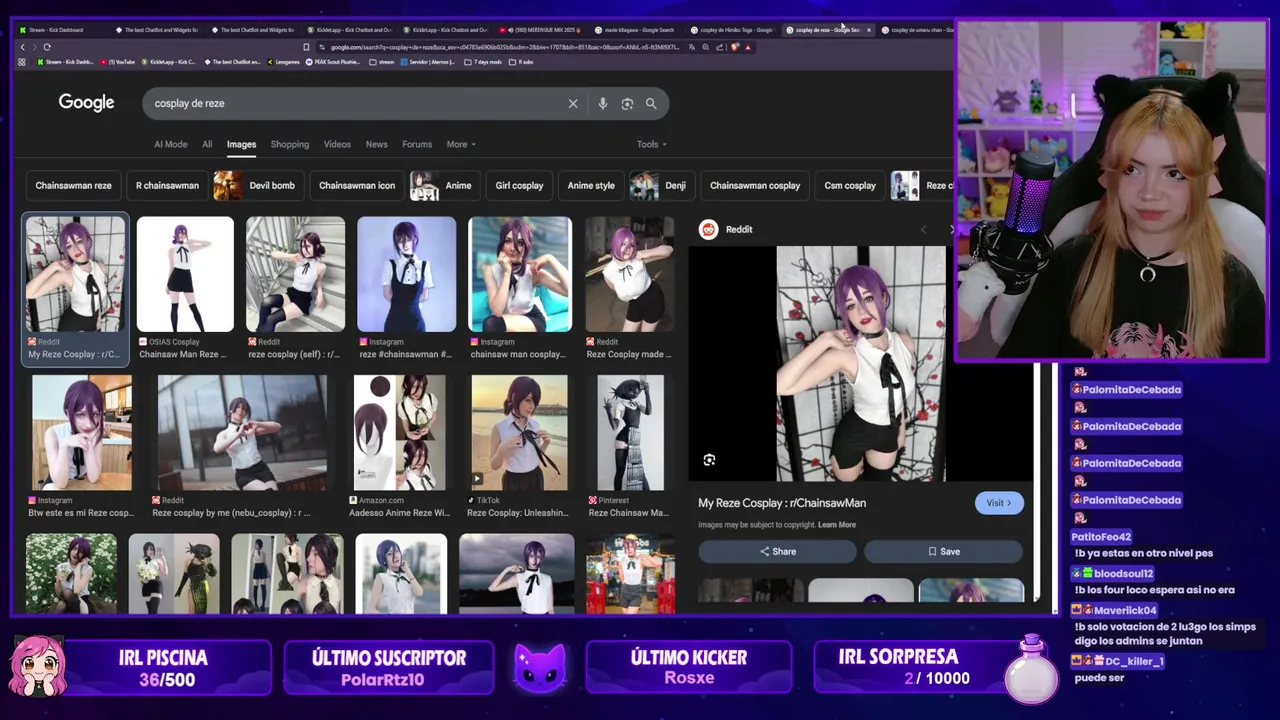The height and width of the screenshot is (720, 1280).
Task: Open the Lexogames bookmark
Action: tap(283, 62)
